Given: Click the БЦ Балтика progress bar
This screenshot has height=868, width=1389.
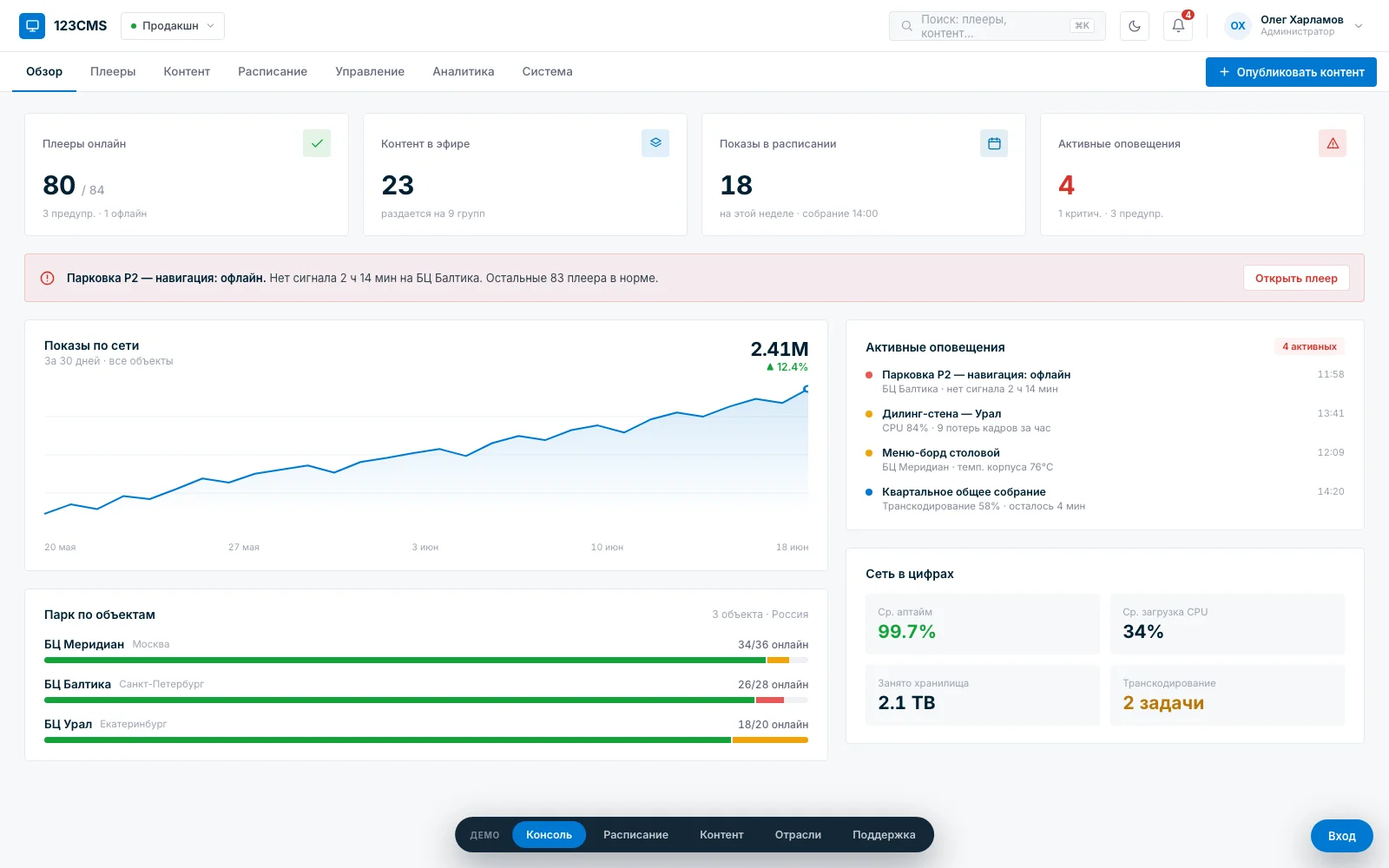Looking at the screenshot, I should coord(426,700).
